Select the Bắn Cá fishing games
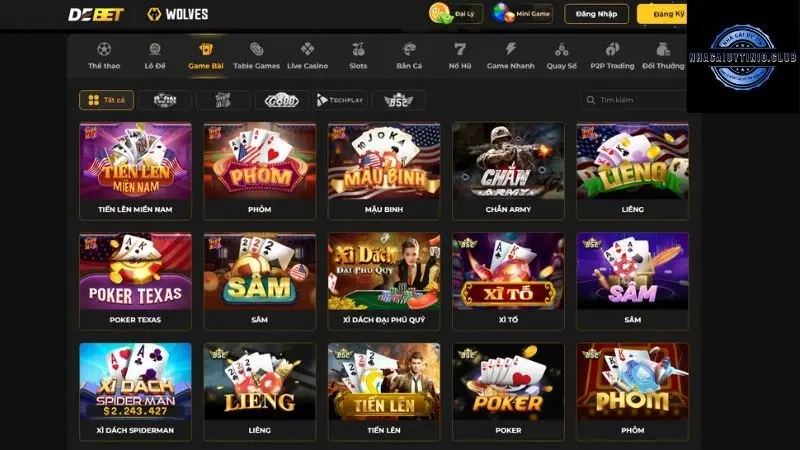This screenshot has height=450, width=800. (x=409, y=56)
